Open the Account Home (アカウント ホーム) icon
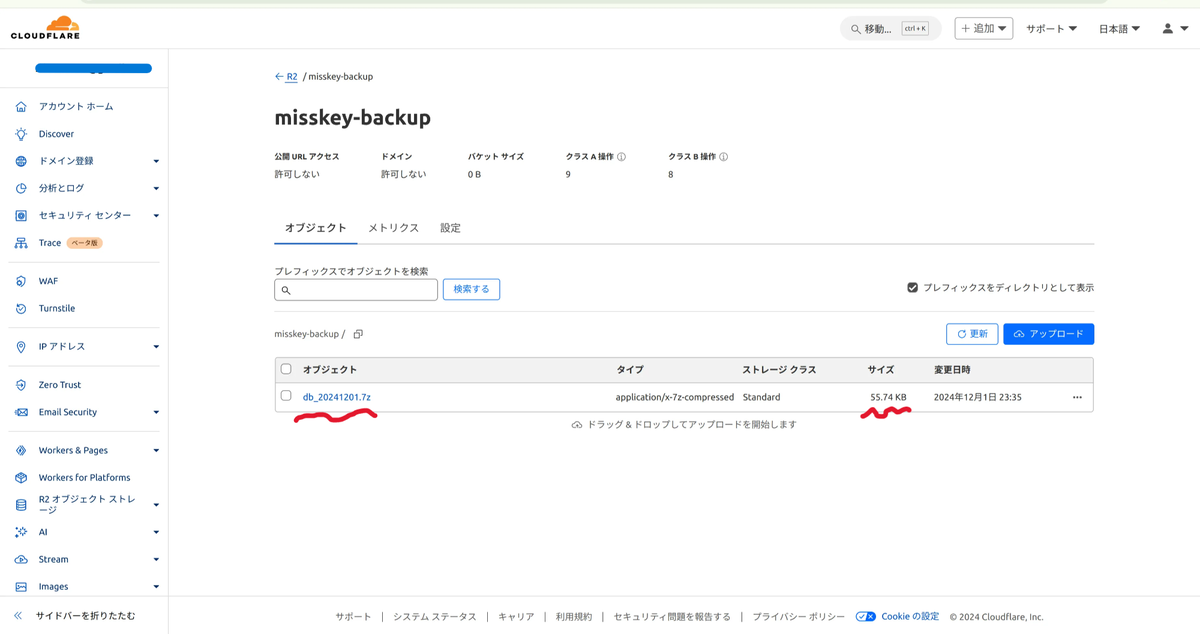Image resolution: width=1200 pixels, height=634 pixels. click(21, 106)
